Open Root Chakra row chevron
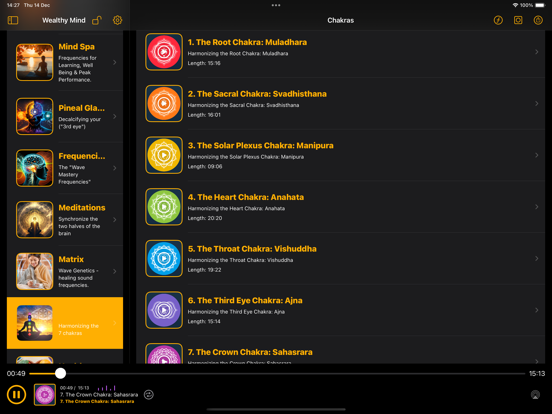 click(x=537, y=52)
